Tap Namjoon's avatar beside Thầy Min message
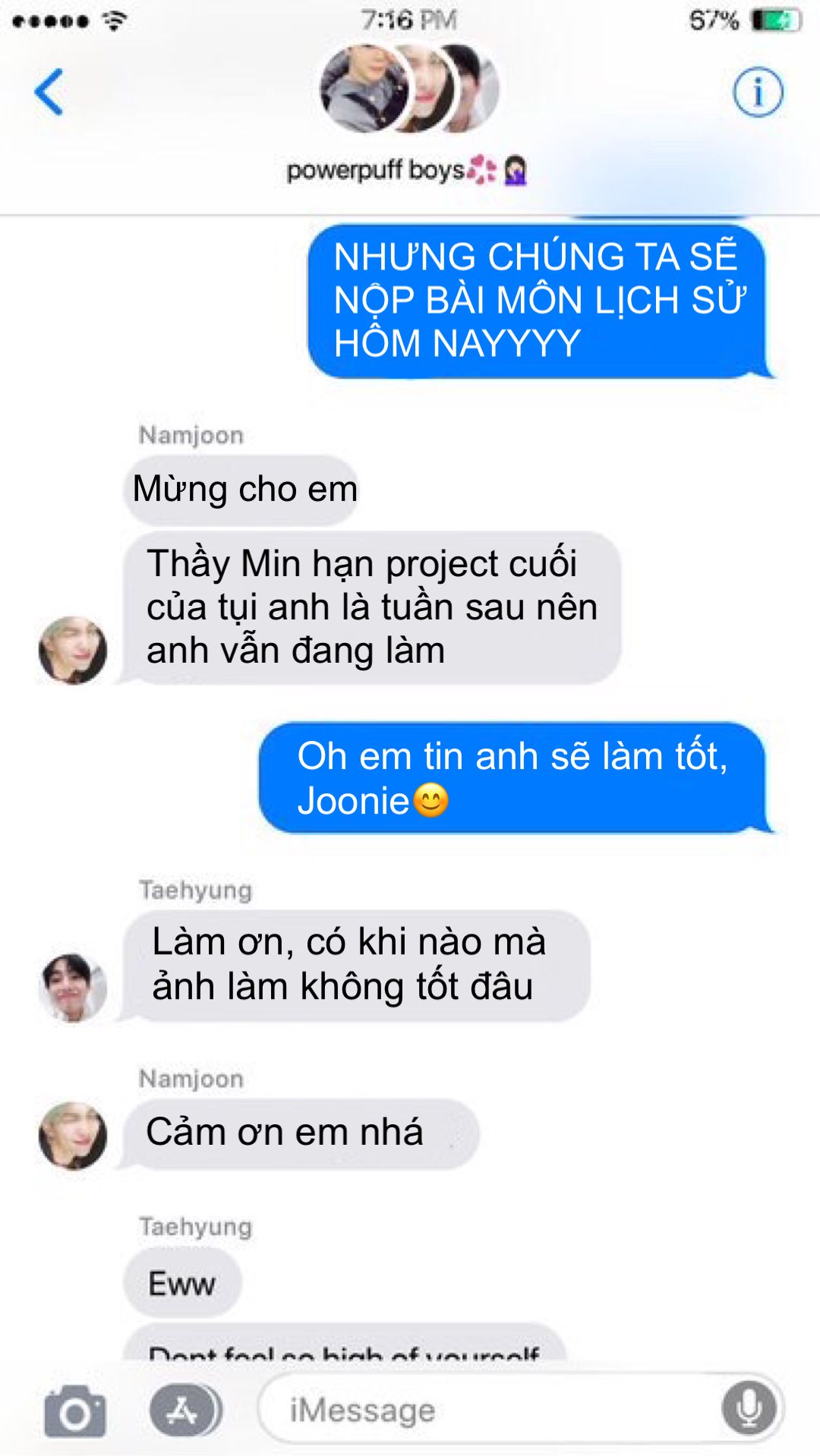Viewport: 820px width, 1456px height. [x=73, y=650]
